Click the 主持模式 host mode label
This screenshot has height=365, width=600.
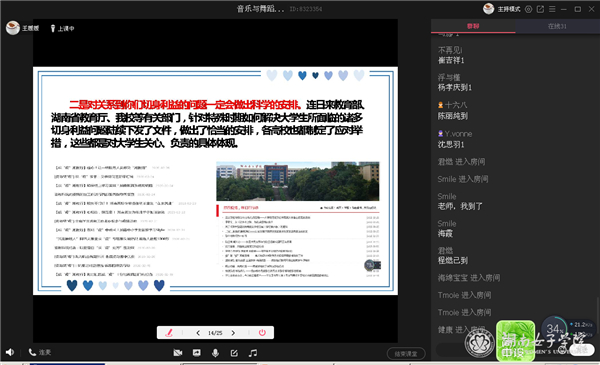pos(509,9)
